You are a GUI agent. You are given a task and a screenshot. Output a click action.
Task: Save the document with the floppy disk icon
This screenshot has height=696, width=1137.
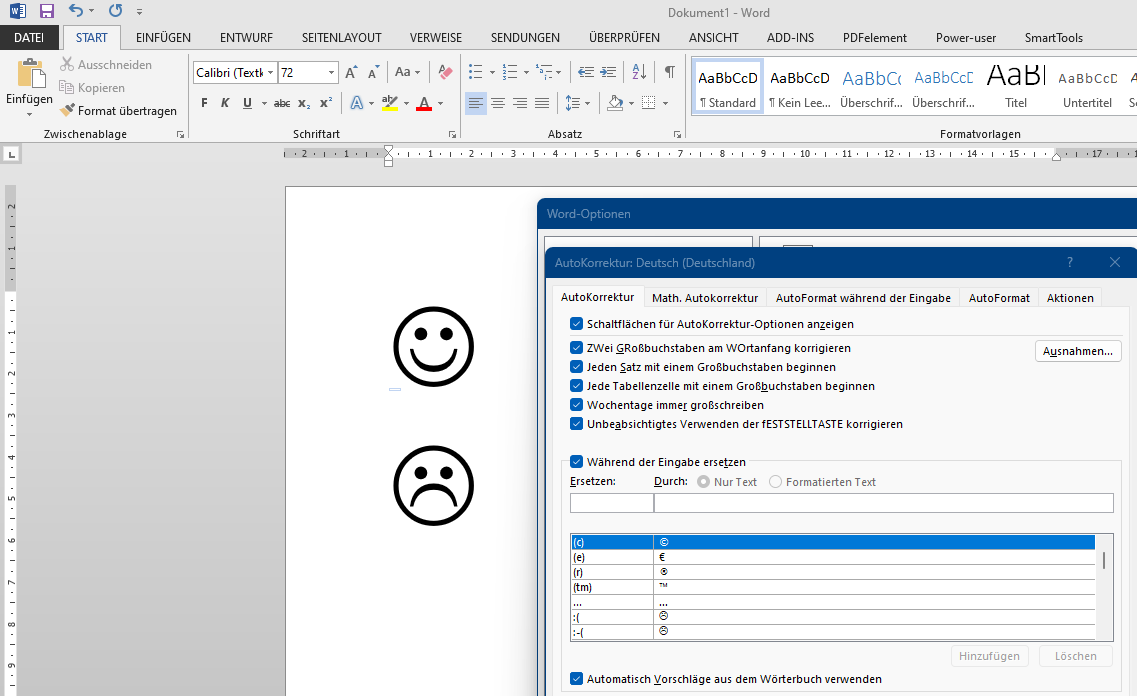pos(47,11)
